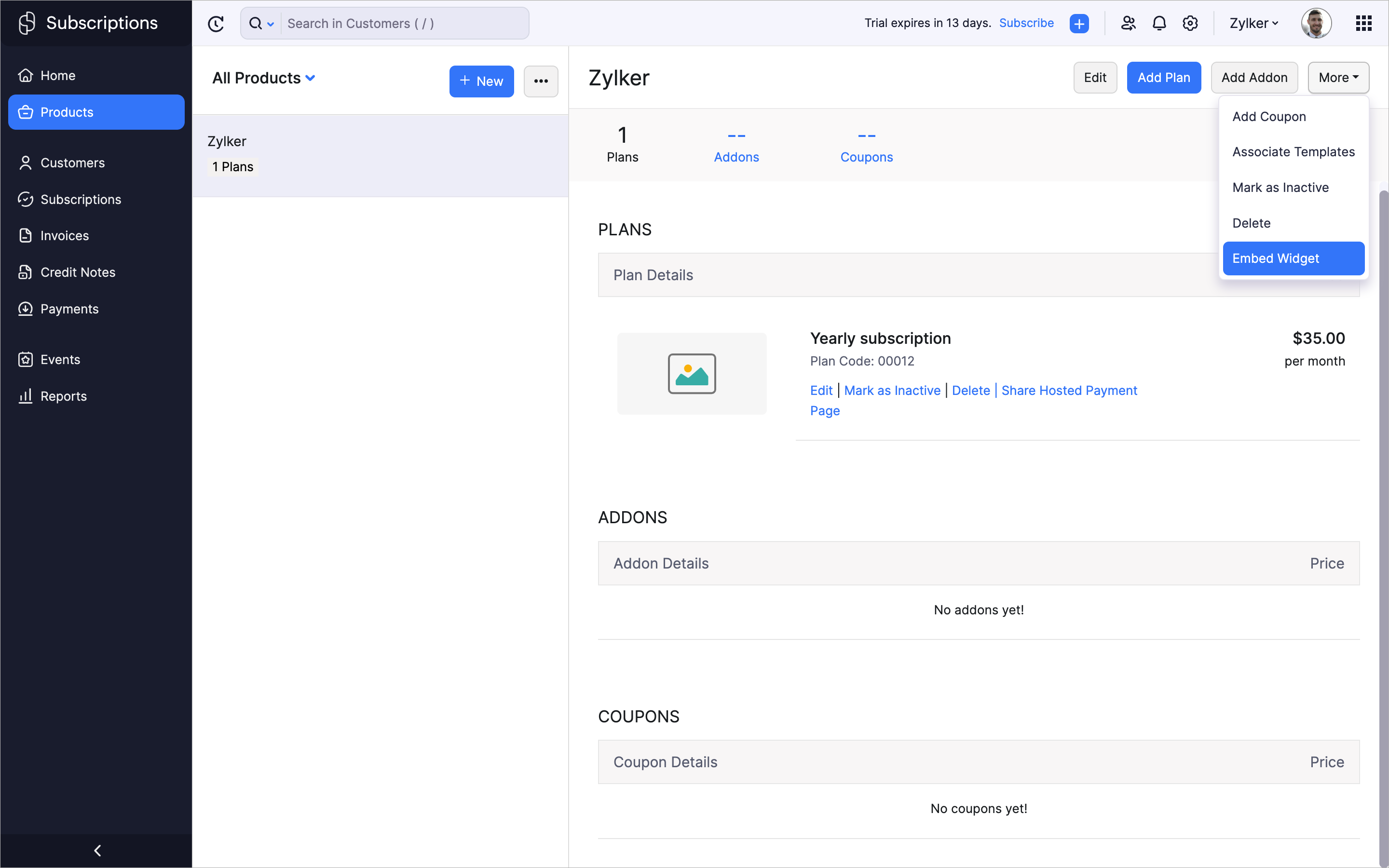This screenshot has height=868, width=1389.
Task: Open Credit Notes from sidebar
Action: point(96,272)
